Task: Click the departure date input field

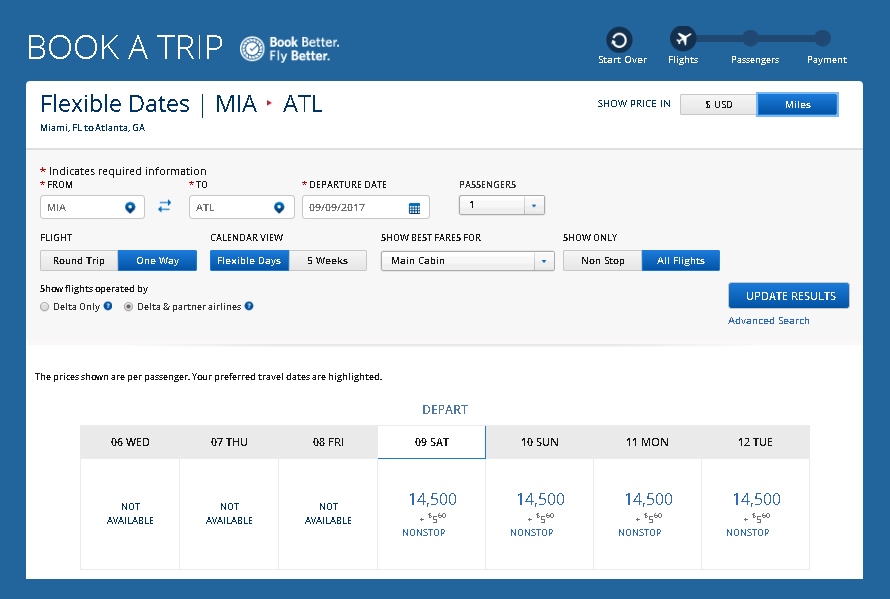Action: tap(355, 208)
